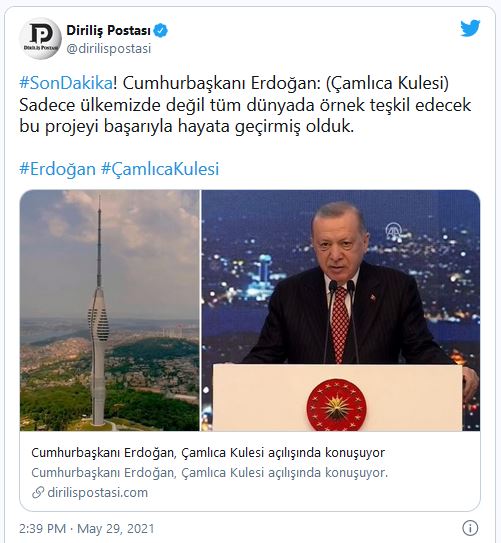Screen dimensions: 501x543
Task: Click the Twitter bird logo
Action: point(470,28)
